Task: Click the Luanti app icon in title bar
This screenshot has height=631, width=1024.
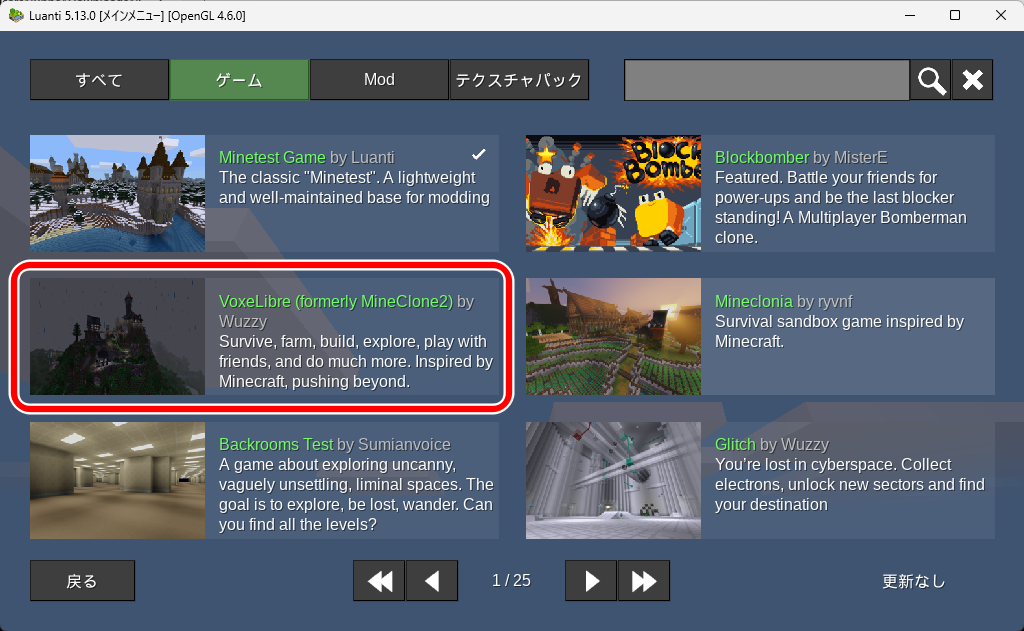Action: pos(15,15)
